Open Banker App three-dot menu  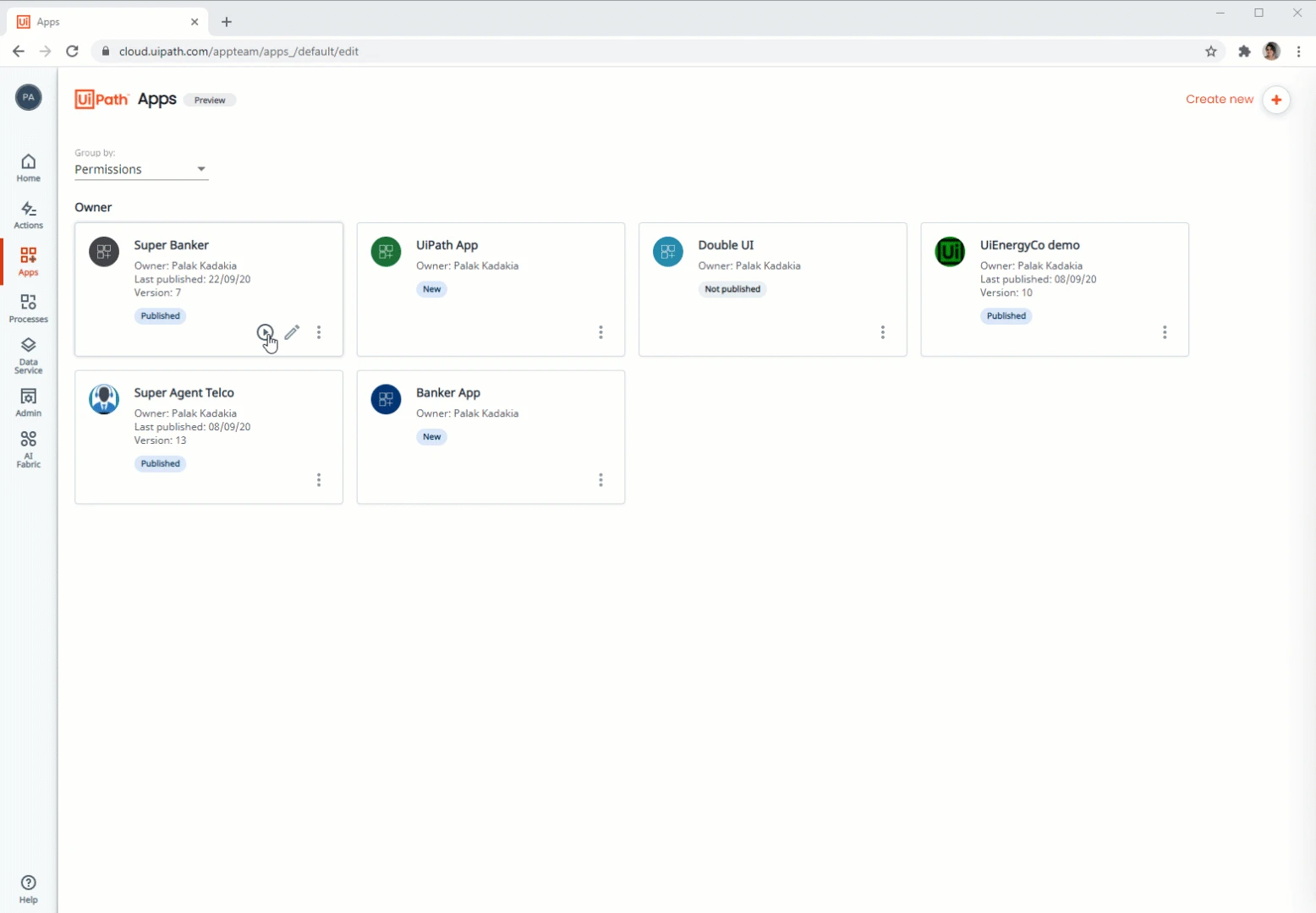[x=600, y=480]
